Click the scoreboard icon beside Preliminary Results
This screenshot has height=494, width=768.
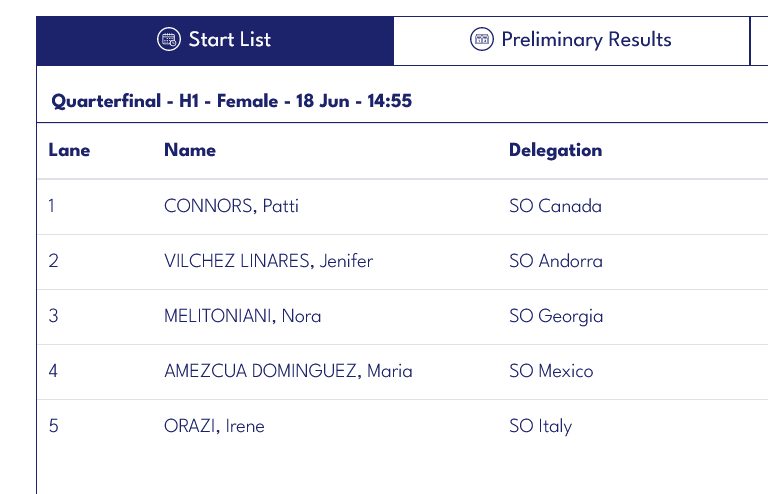click(x=482, y=39)
